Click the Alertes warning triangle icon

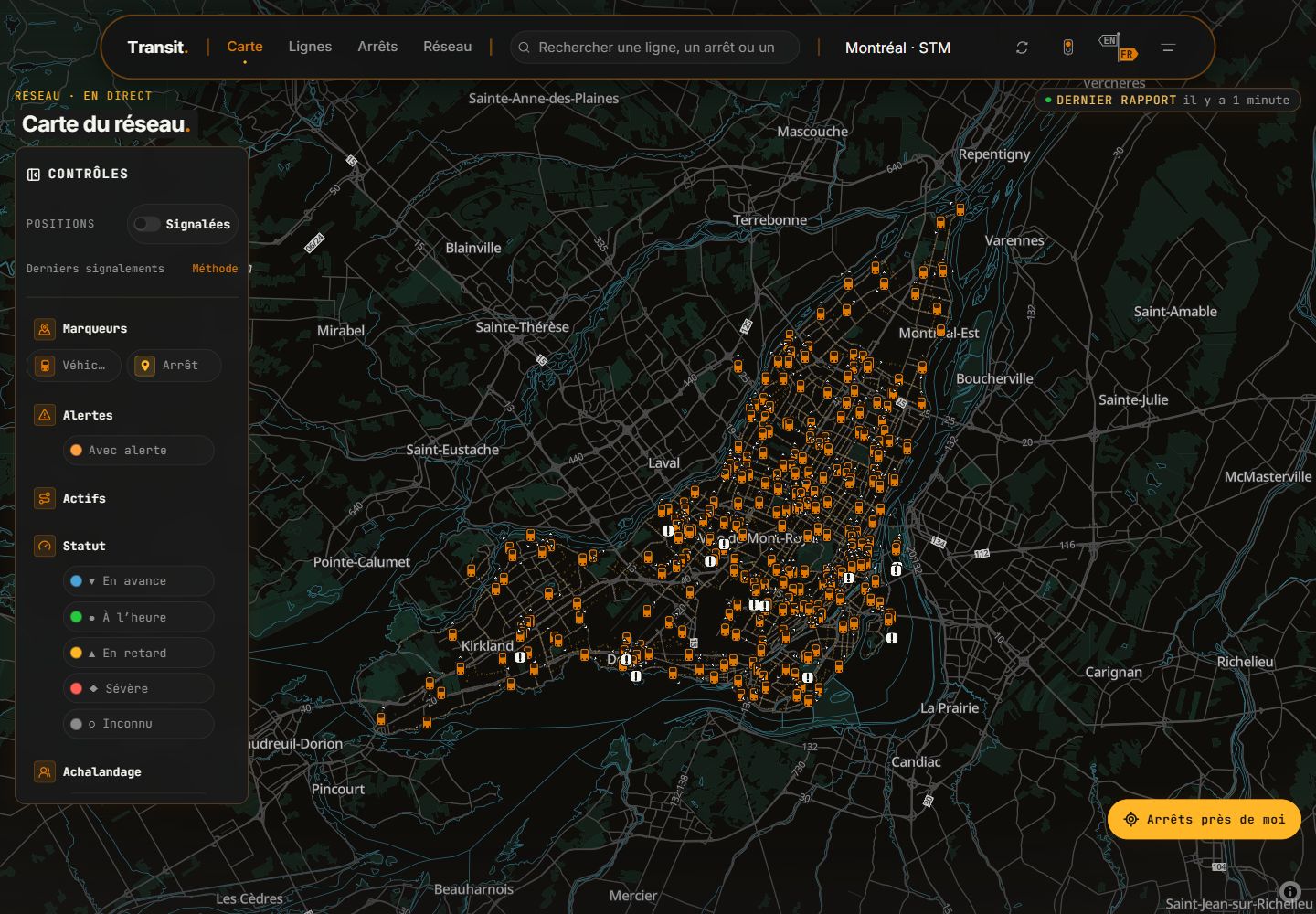pyautogui.click(x=44, y=415)
